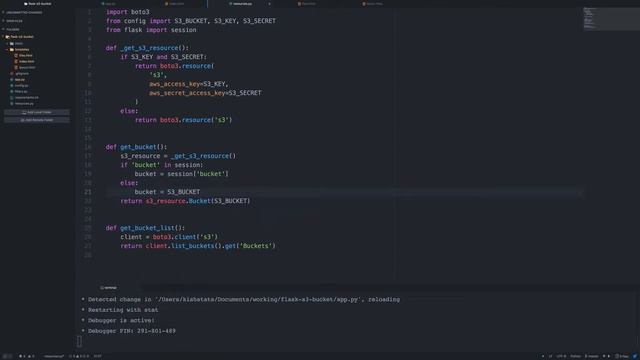Click UTF-8 encoding in status bar
The height and width of the screenshot is (360, 640).
[561, 356]
